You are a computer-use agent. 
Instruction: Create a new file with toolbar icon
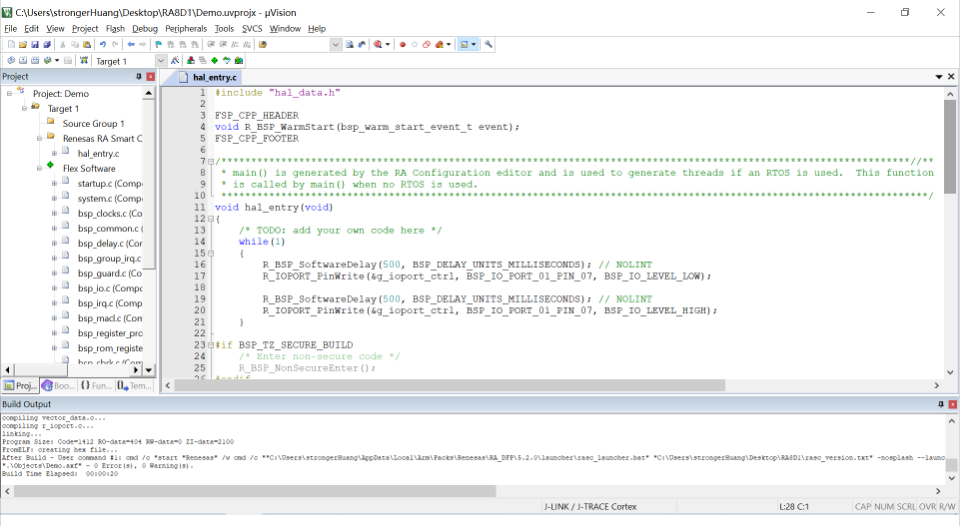pyautogui.click(x=11, y=44)
